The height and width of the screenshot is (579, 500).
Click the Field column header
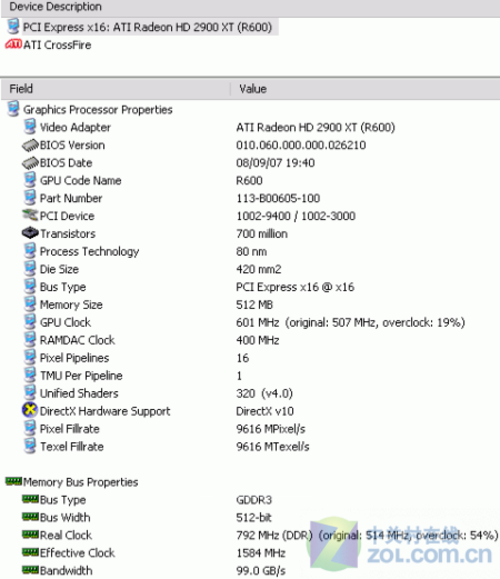coord(21,89)
